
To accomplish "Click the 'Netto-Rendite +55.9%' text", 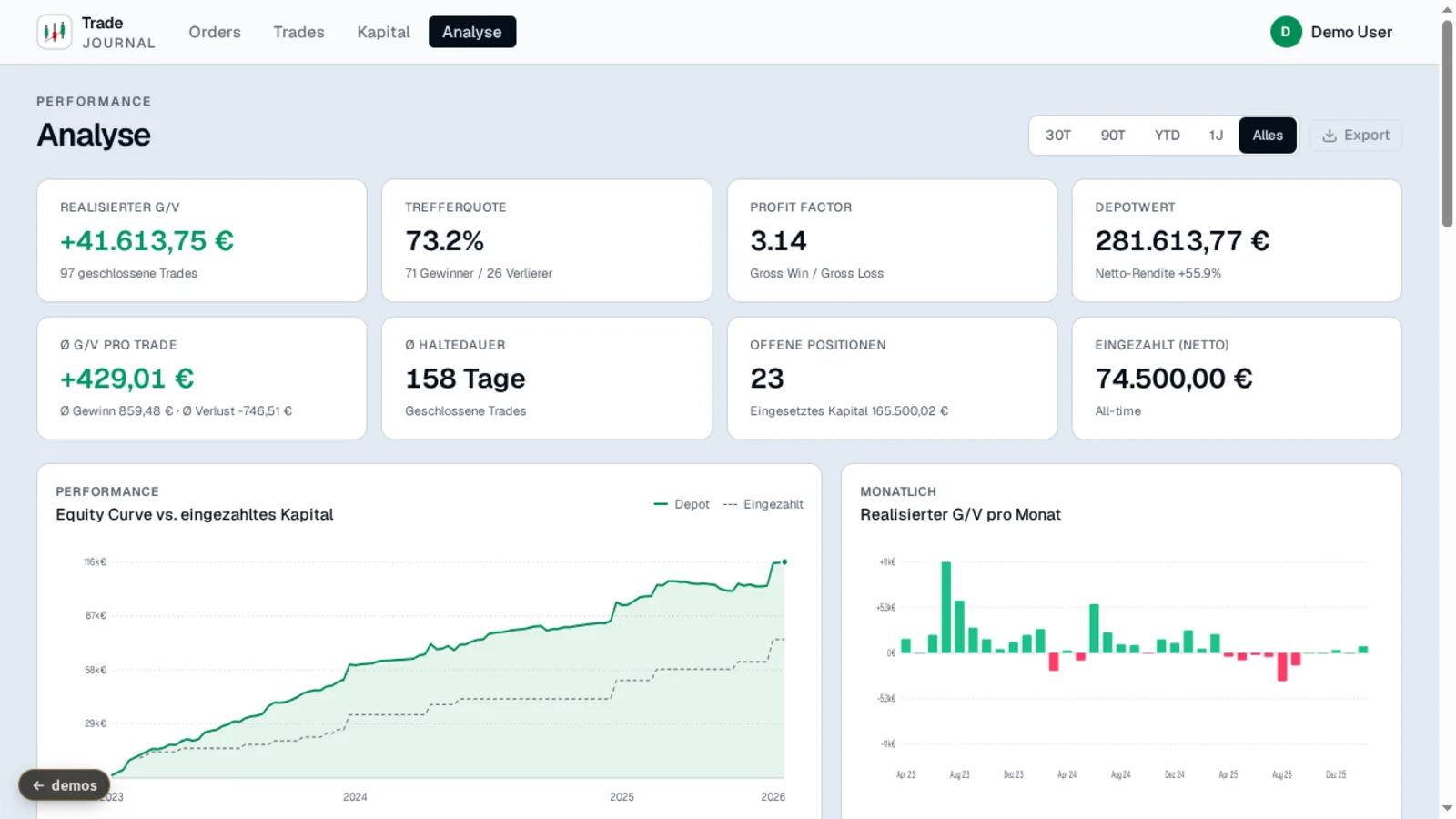I will tap(1158, 273).
